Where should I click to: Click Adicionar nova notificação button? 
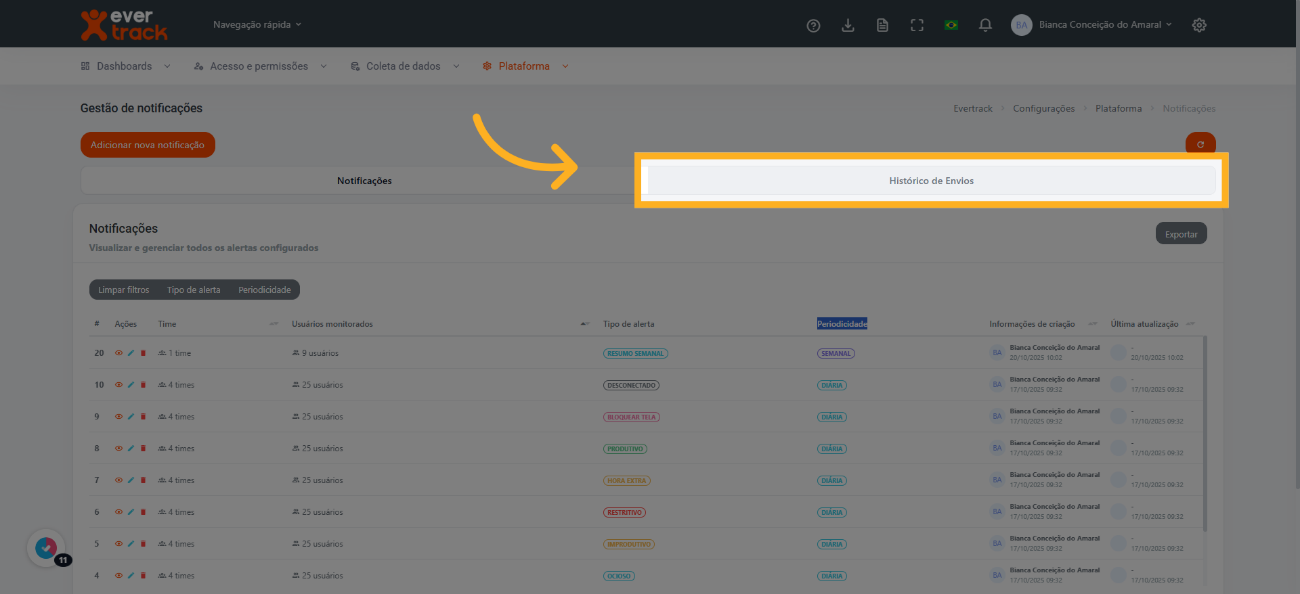point(147,145)
